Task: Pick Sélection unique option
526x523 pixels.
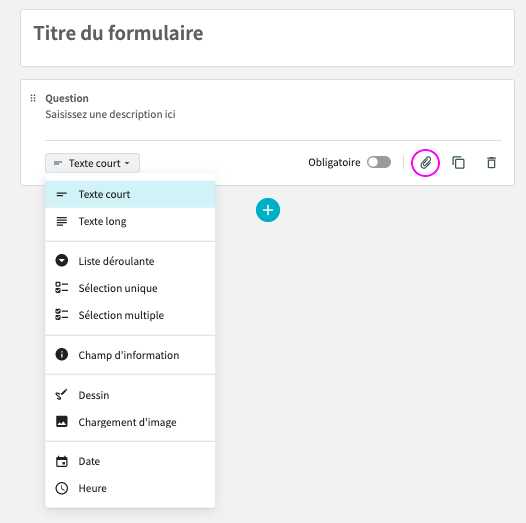Action: coord(130,288)
